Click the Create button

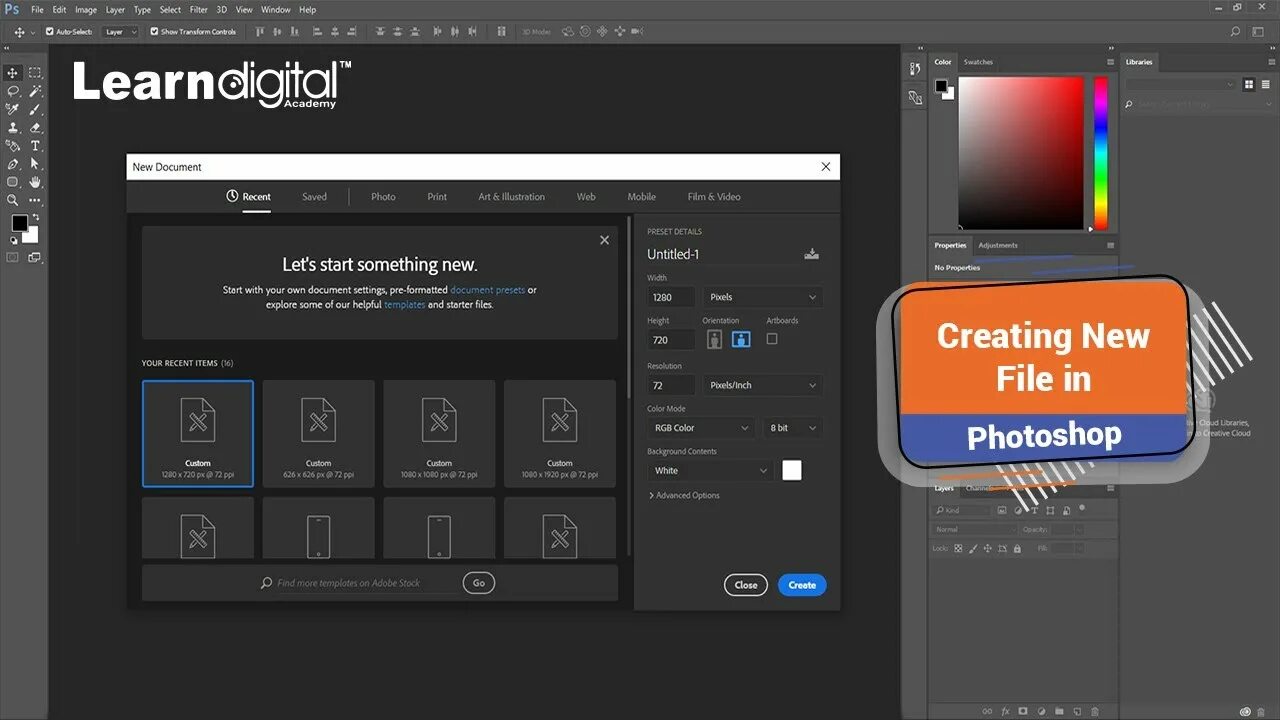[802, 585]
